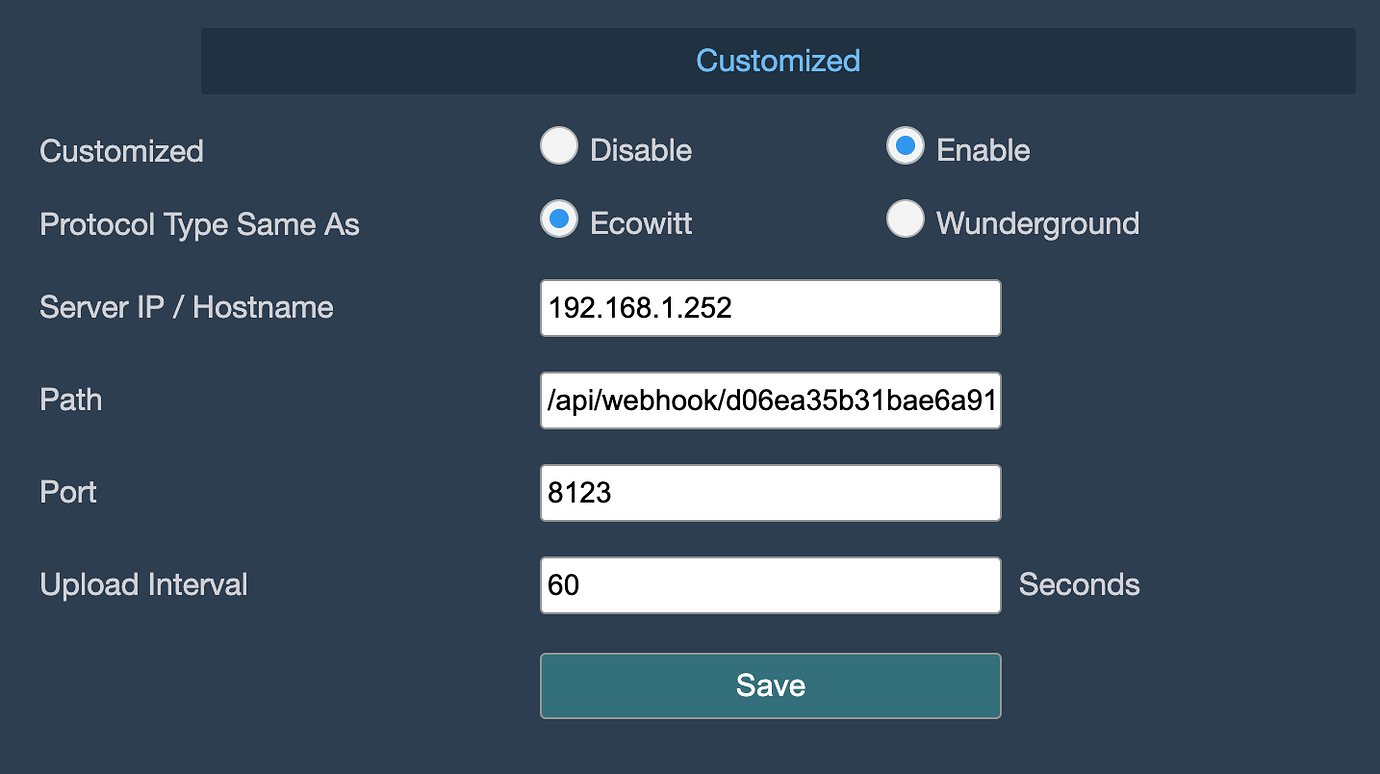Disable the Customized upload feature
The width and height of the screenshot is (1380, 774).
coord(558,145)
